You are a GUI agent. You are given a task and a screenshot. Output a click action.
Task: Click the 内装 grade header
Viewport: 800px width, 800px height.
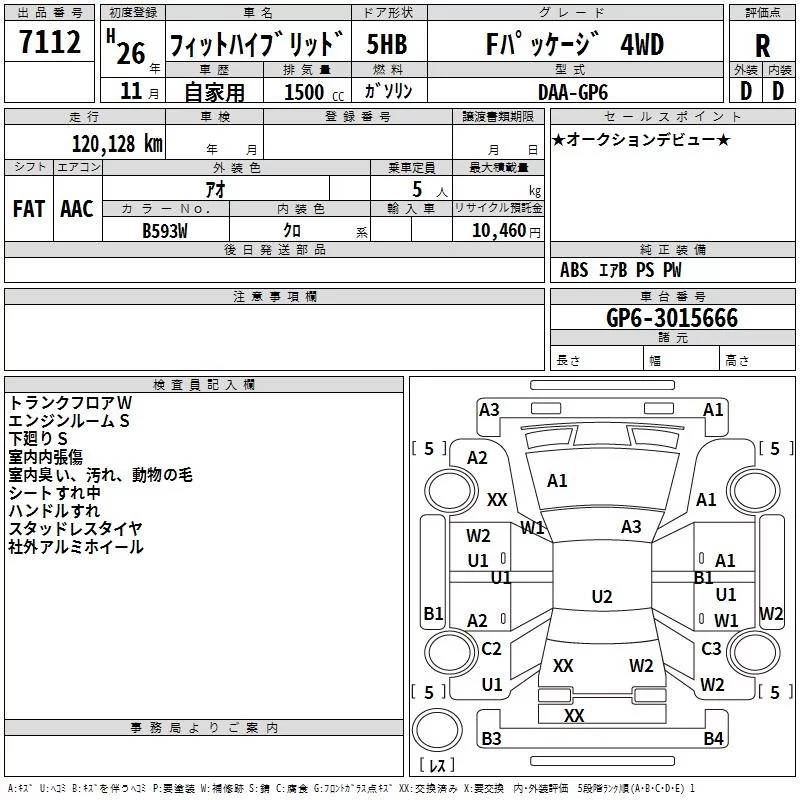coord(779,70)
